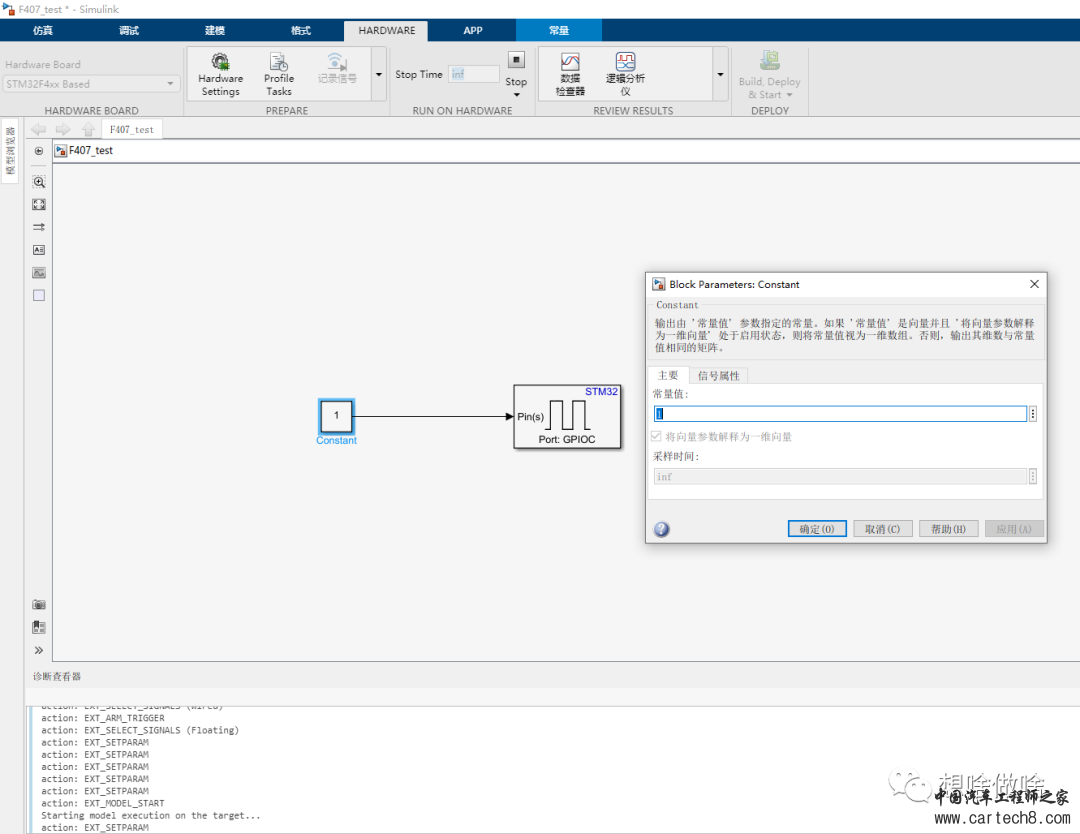Viewport: 1080px width, 834px height.
Task: Open the 模型浏览器 side panel
Action: [10, 151]
